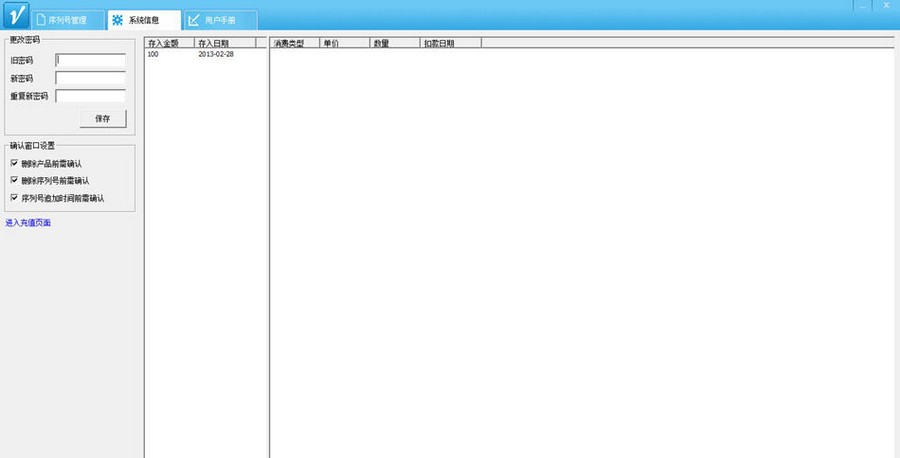900x458 pixels.
Task: Open the 序列号管理 tab
Action: click(x=68, y=20)
